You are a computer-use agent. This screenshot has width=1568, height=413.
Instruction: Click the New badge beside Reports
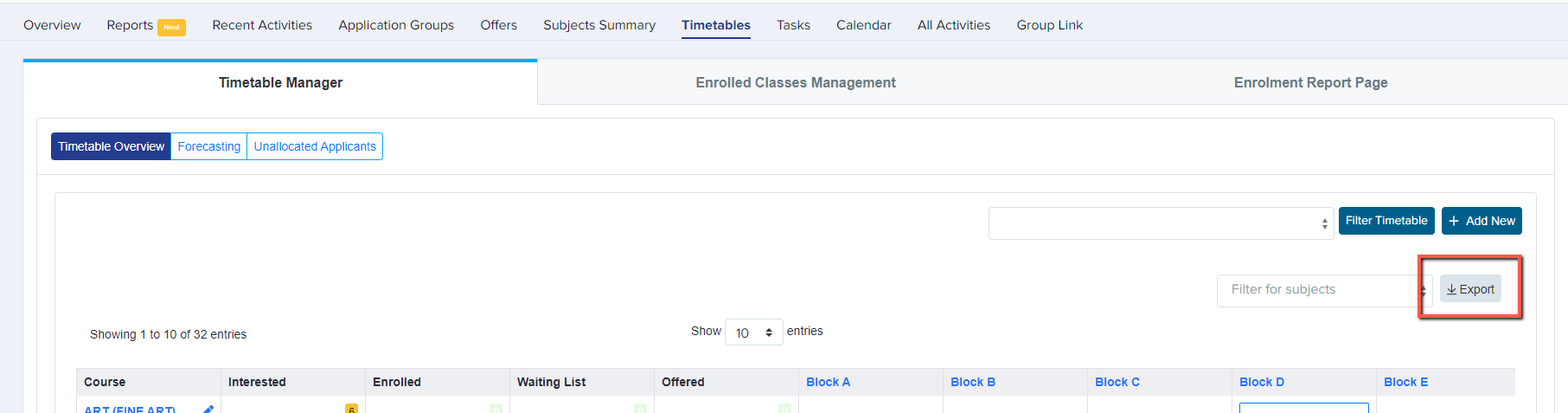pos(171,27)
